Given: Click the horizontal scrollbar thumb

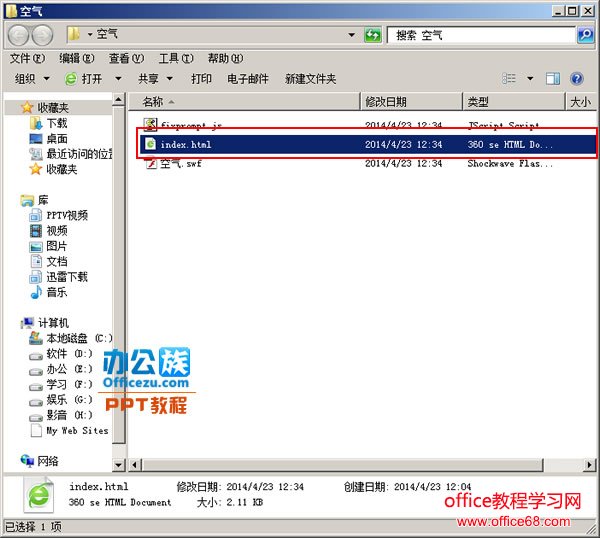Looking at the screenshot, I should point(342,465).
